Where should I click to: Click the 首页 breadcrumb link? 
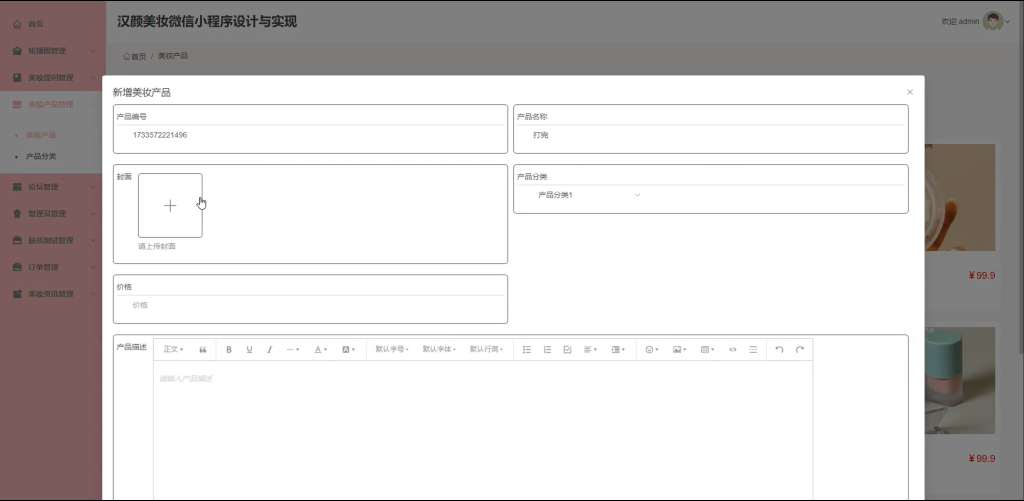click(135, 56)
